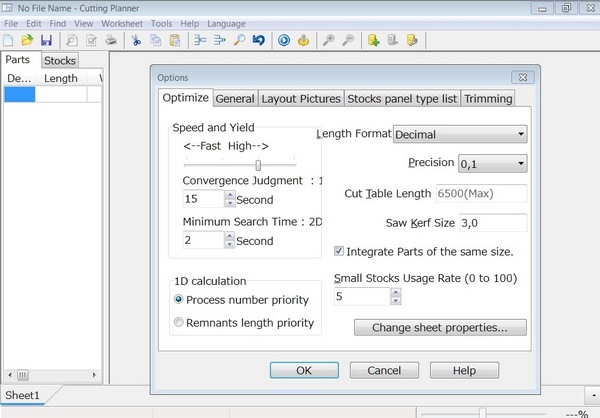Open the Help menu

pos(190,24)
